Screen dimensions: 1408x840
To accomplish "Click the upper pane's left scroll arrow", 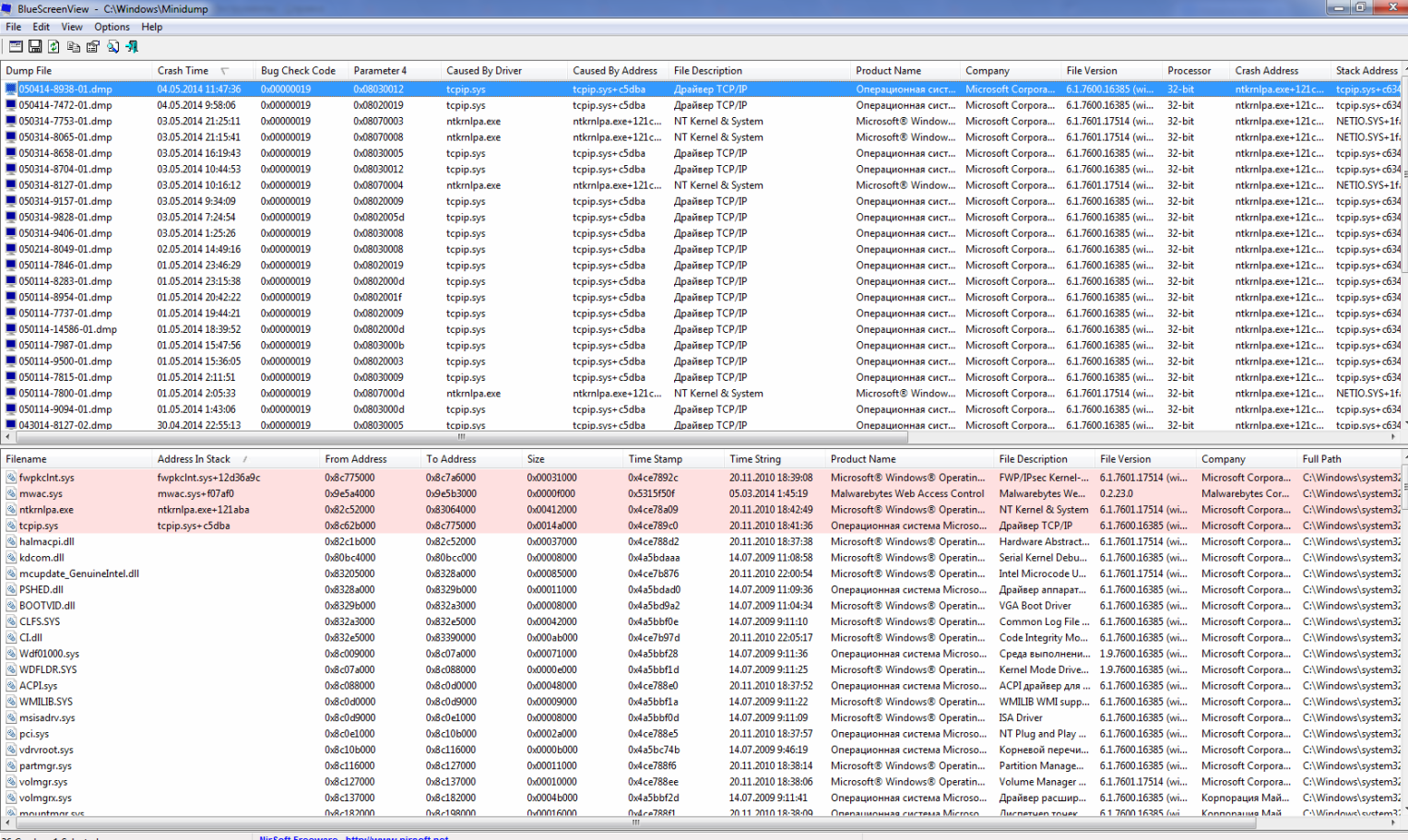I will pos(8,437).
